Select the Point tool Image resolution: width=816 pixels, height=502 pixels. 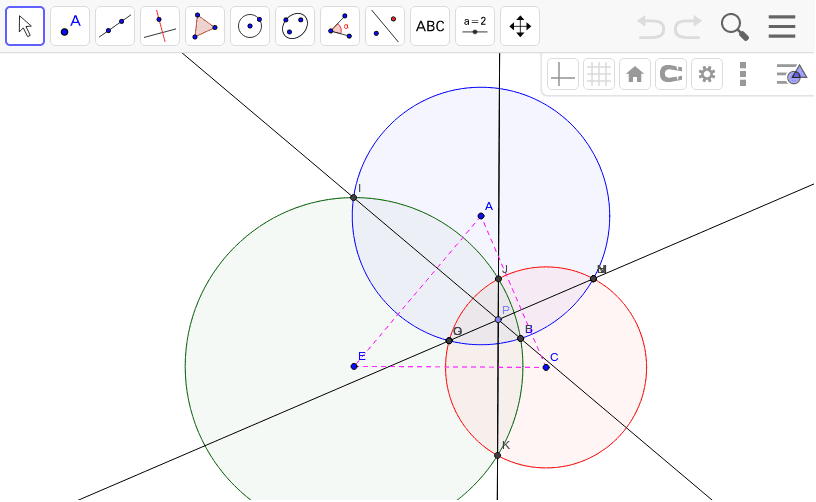[x=70, y=26]
